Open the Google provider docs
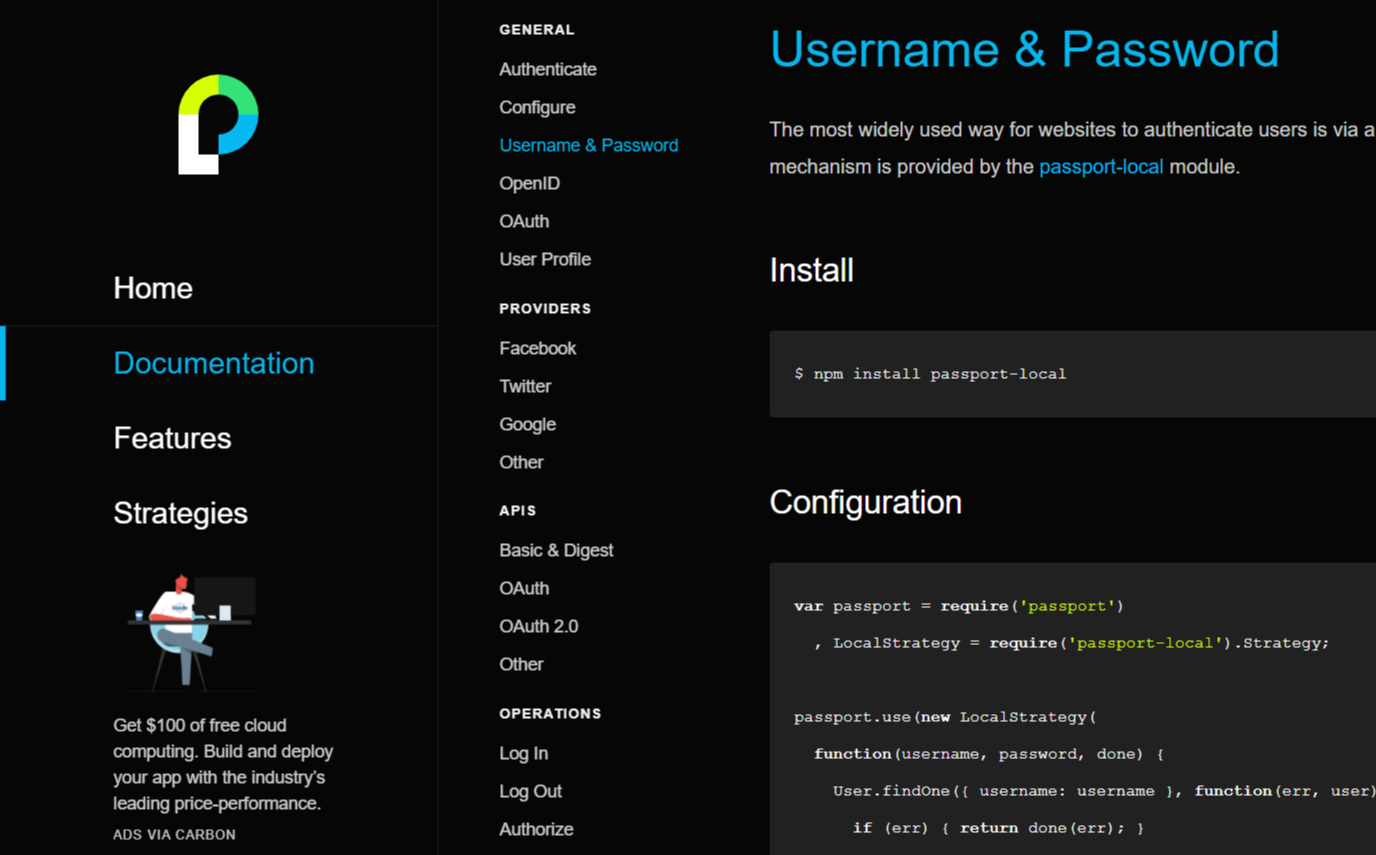 click(527, 424)
